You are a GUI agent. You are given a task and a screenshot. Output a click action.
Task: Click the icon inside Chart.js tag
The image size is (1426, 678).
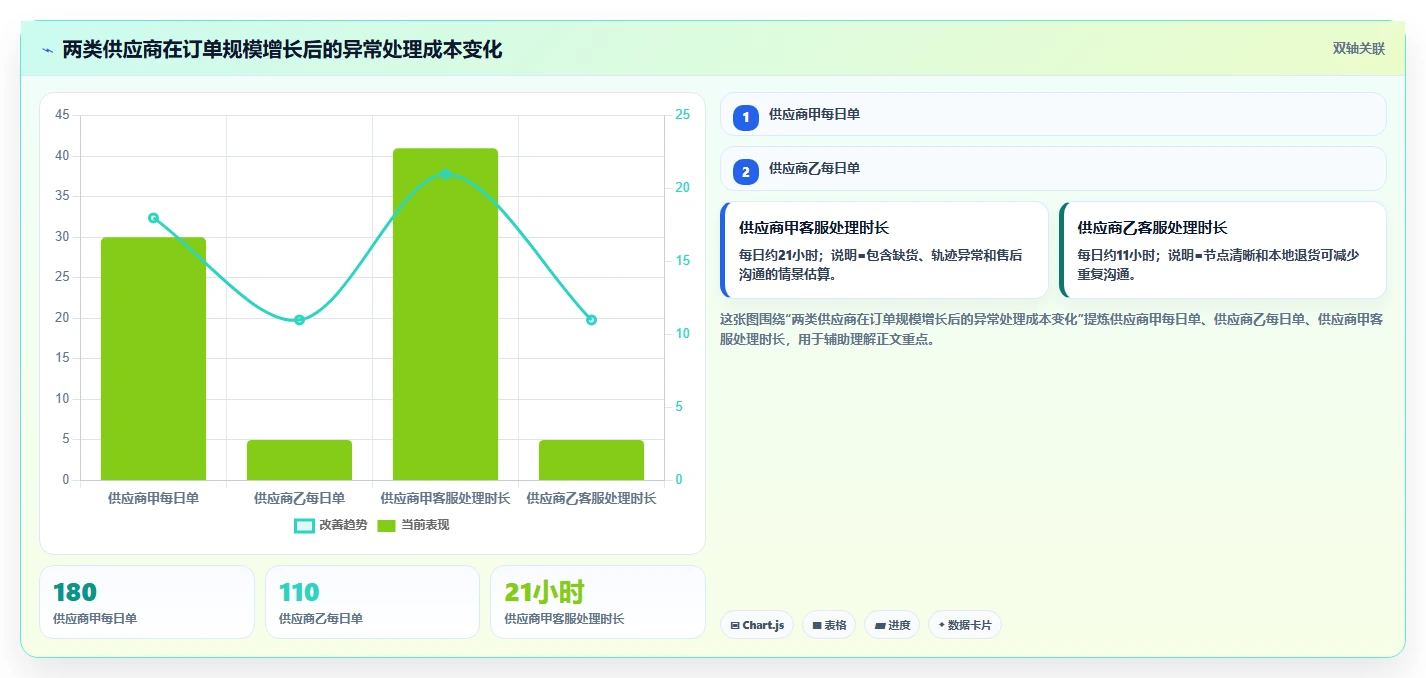tap(735, 625)
